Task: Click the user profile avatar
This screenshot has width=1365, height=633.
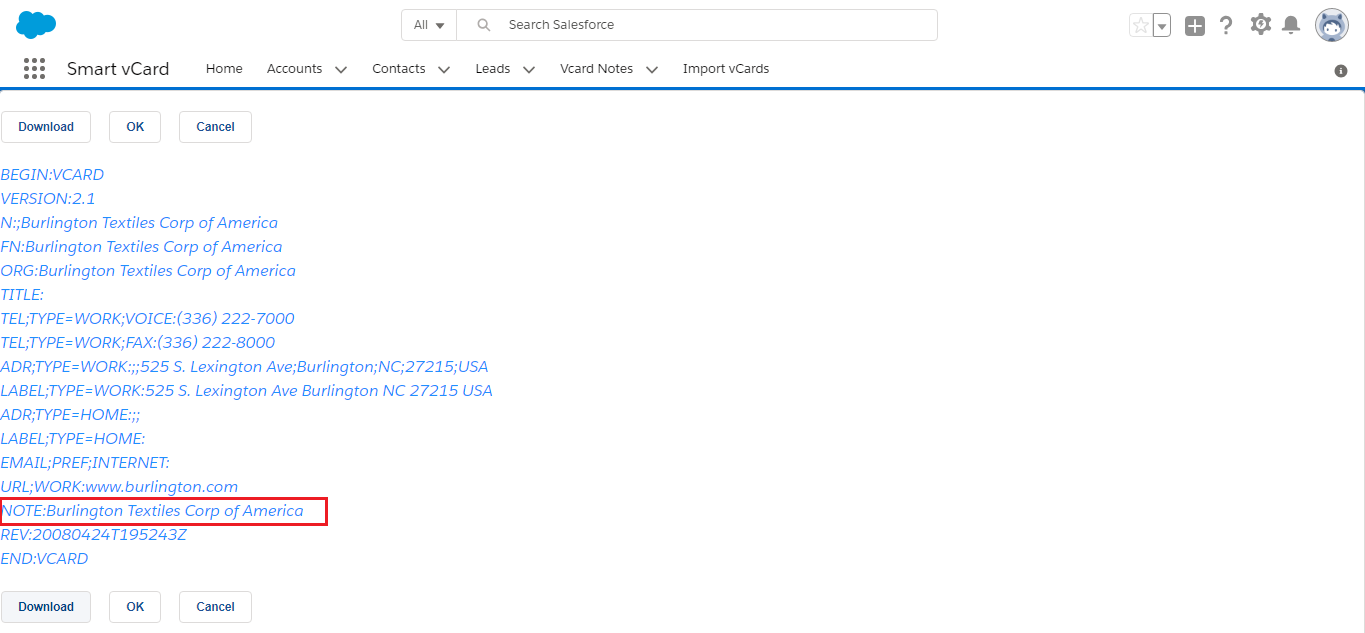Action: tap(1331, 25)
